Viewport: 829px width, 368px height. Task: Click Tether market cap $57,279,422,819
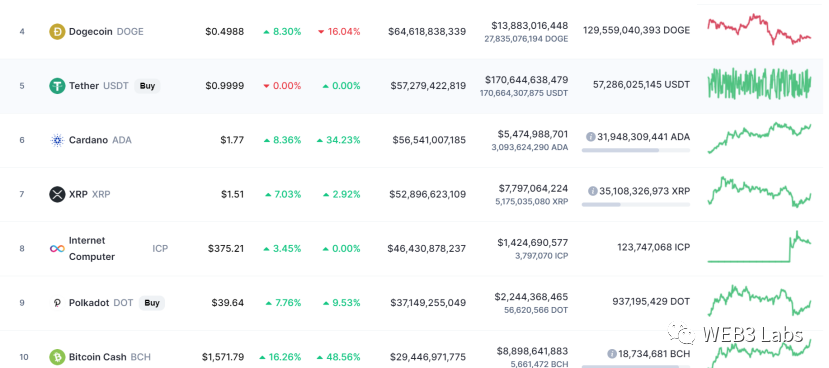pyautogui.click(x=428, y=86)
